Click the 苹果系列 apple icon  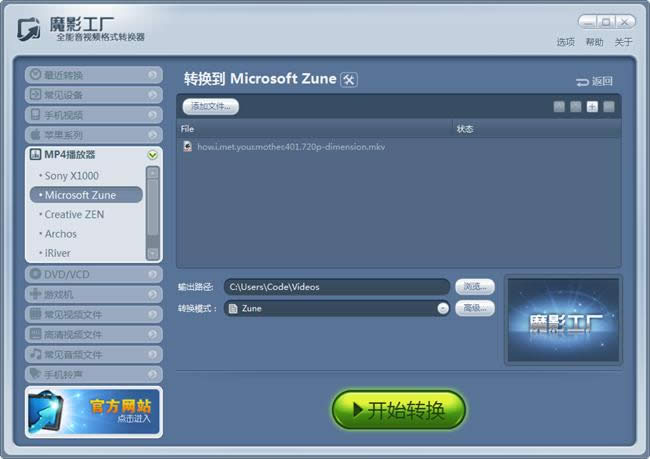click(35, 134)
